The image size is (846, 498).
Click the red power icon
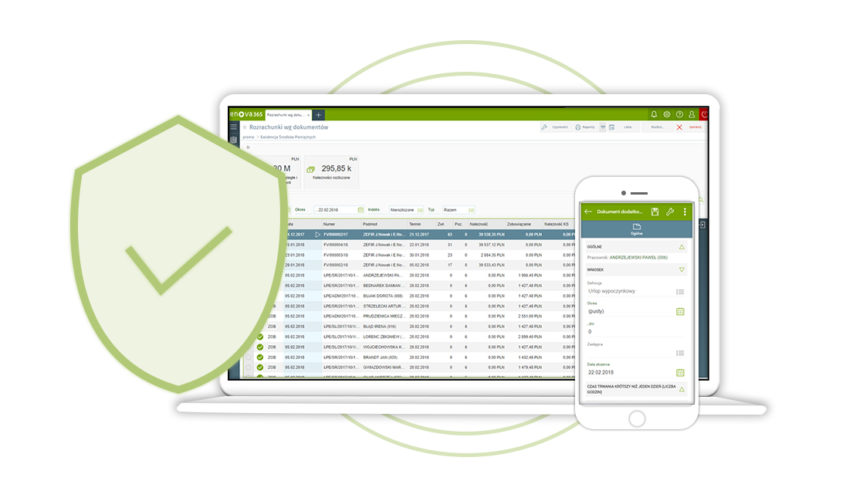coord(704,115)
